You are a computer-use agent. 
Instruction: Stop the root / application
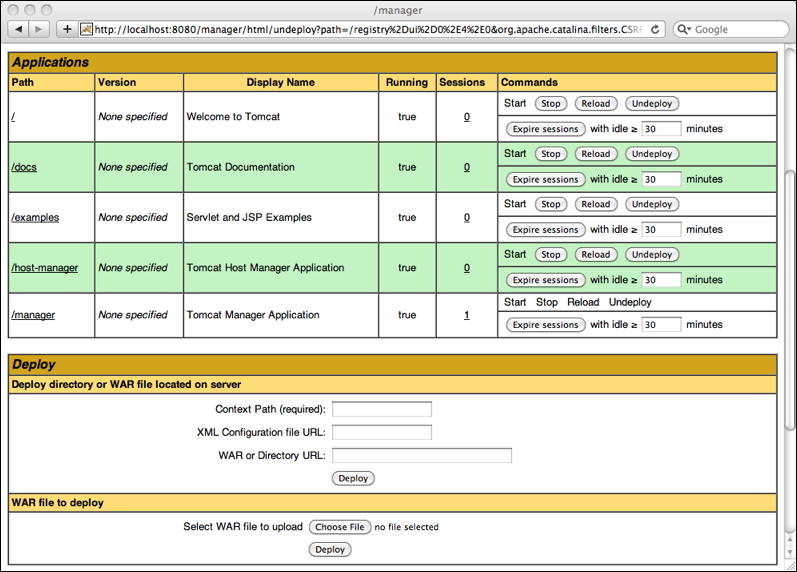(550, 104)
